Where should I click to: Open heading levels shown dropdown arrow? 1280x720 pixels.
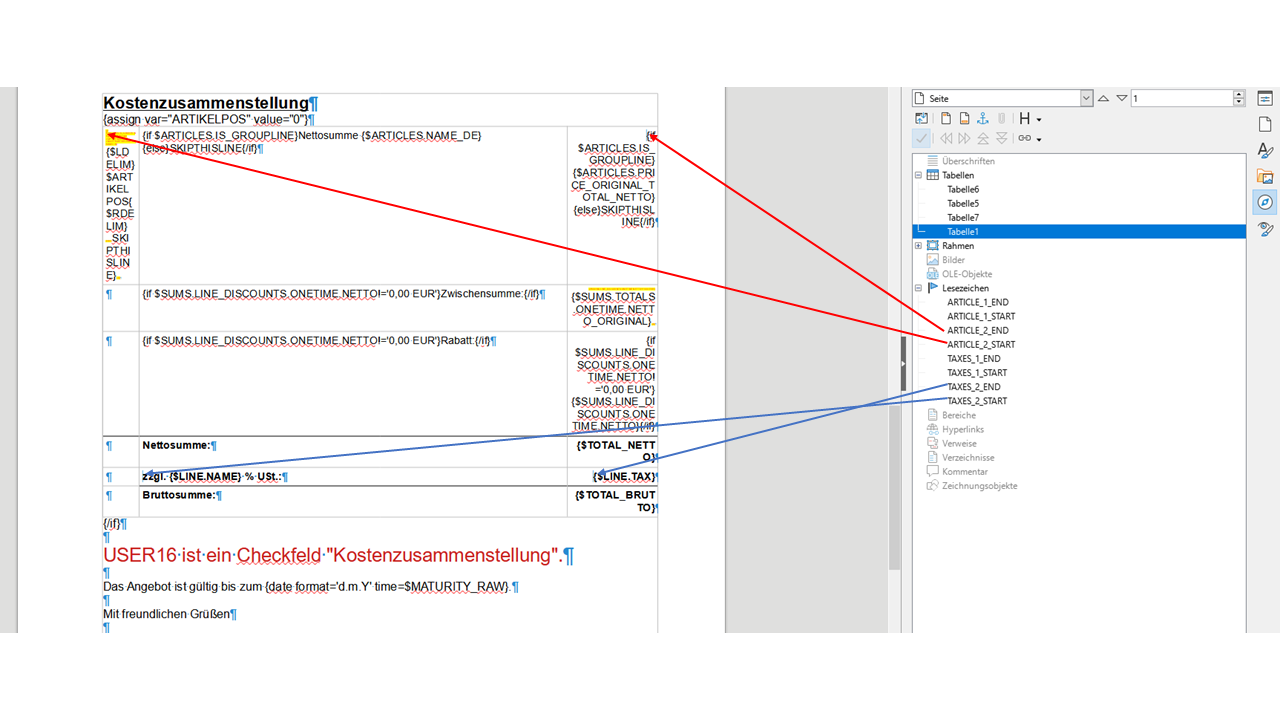coord(1040,119)
